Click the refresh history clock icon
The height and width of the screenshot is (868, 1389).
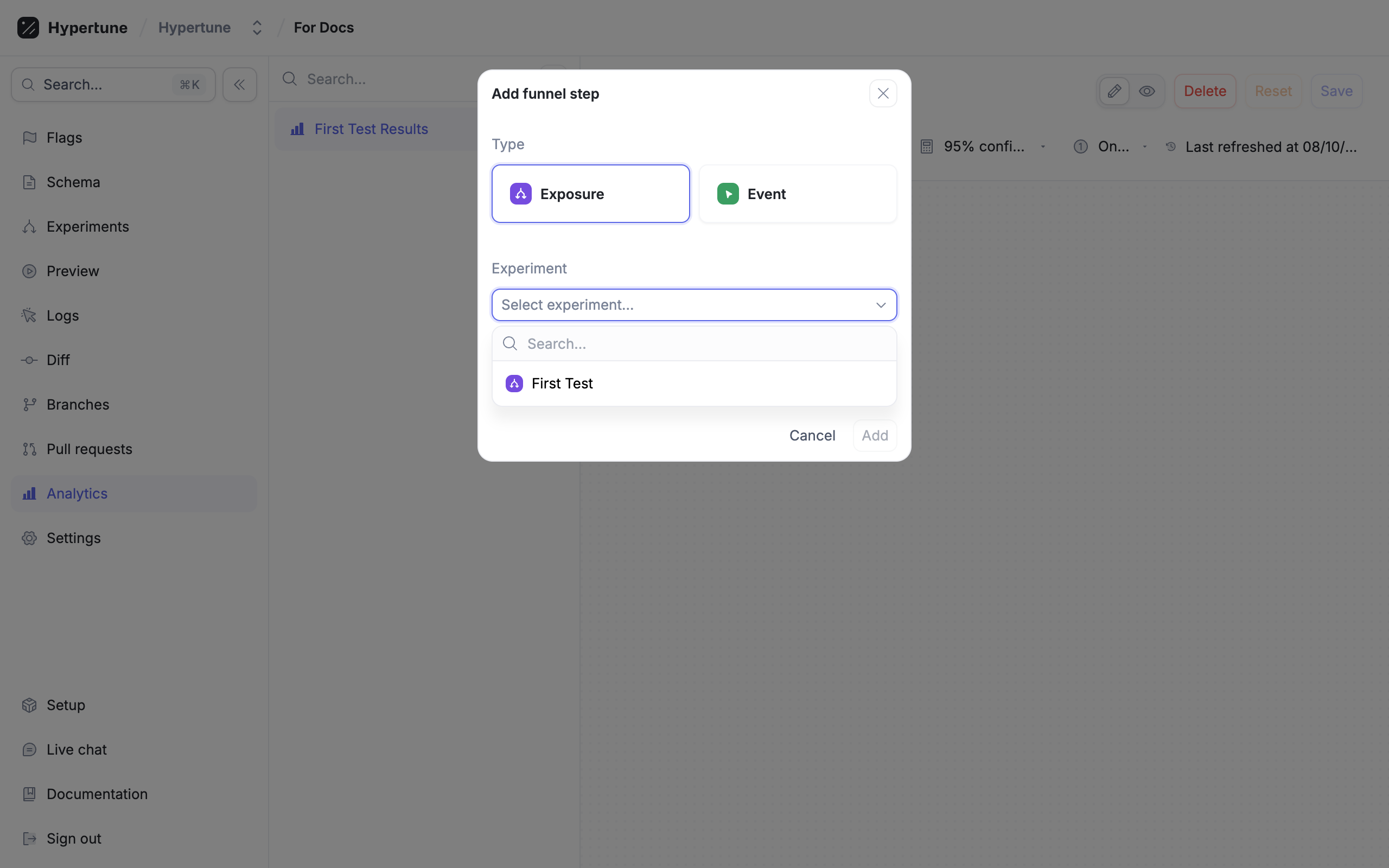(1171, 147)
